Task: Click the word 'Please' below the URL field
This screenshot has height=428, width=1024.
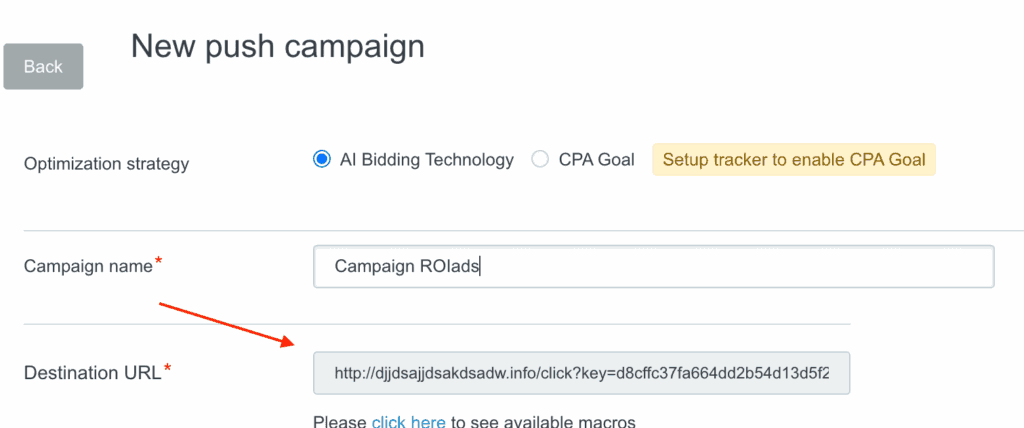Action: click(x=340, y=422)
